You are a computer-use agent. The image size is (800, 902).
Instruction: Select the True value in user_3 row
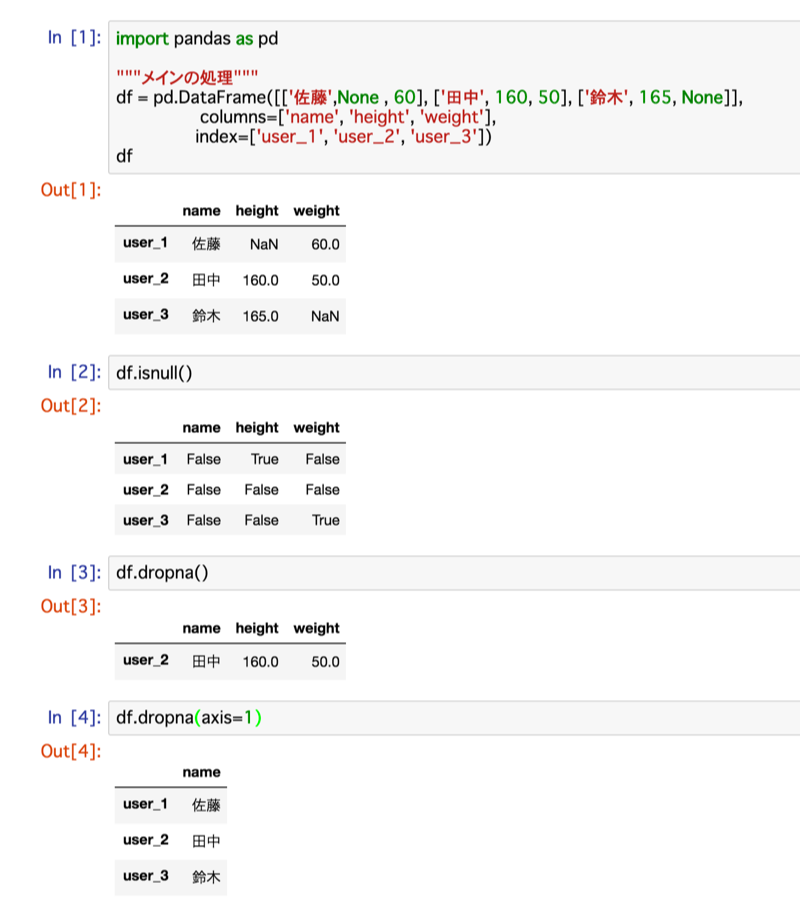(x=325, y=520)
